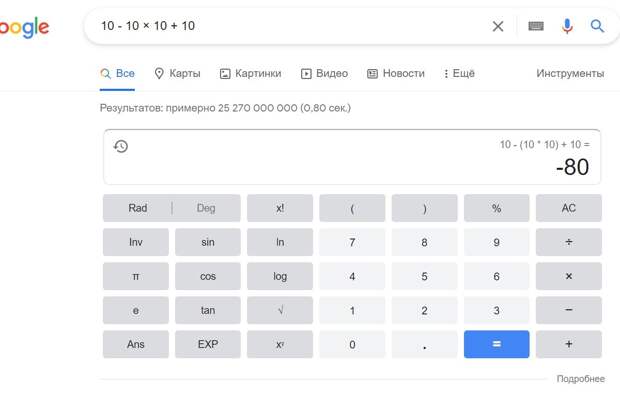Switch to the Новости tab

[x=395, y=74]
